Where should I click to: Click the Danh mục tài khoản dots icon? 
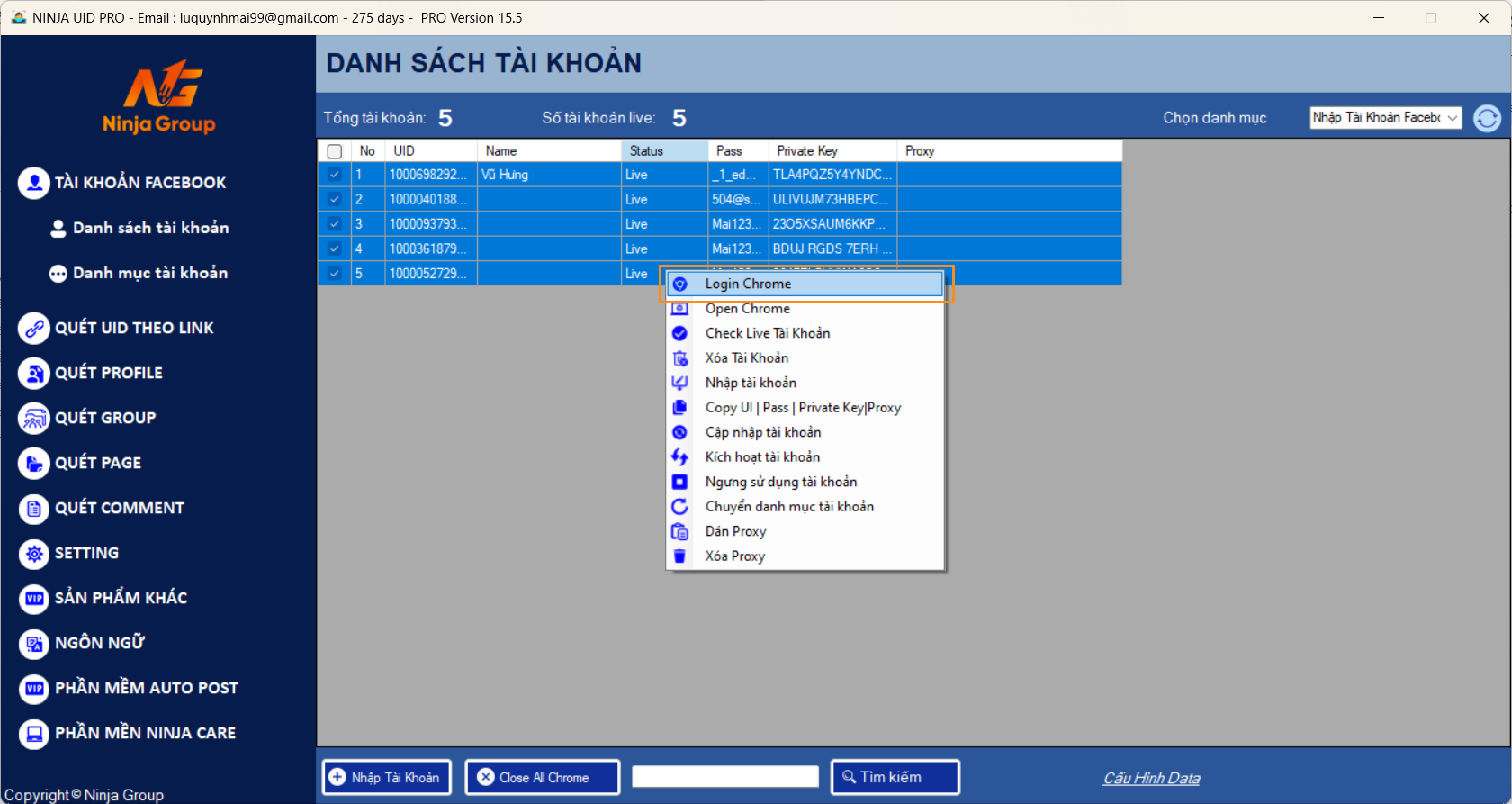tap(58, 274)
